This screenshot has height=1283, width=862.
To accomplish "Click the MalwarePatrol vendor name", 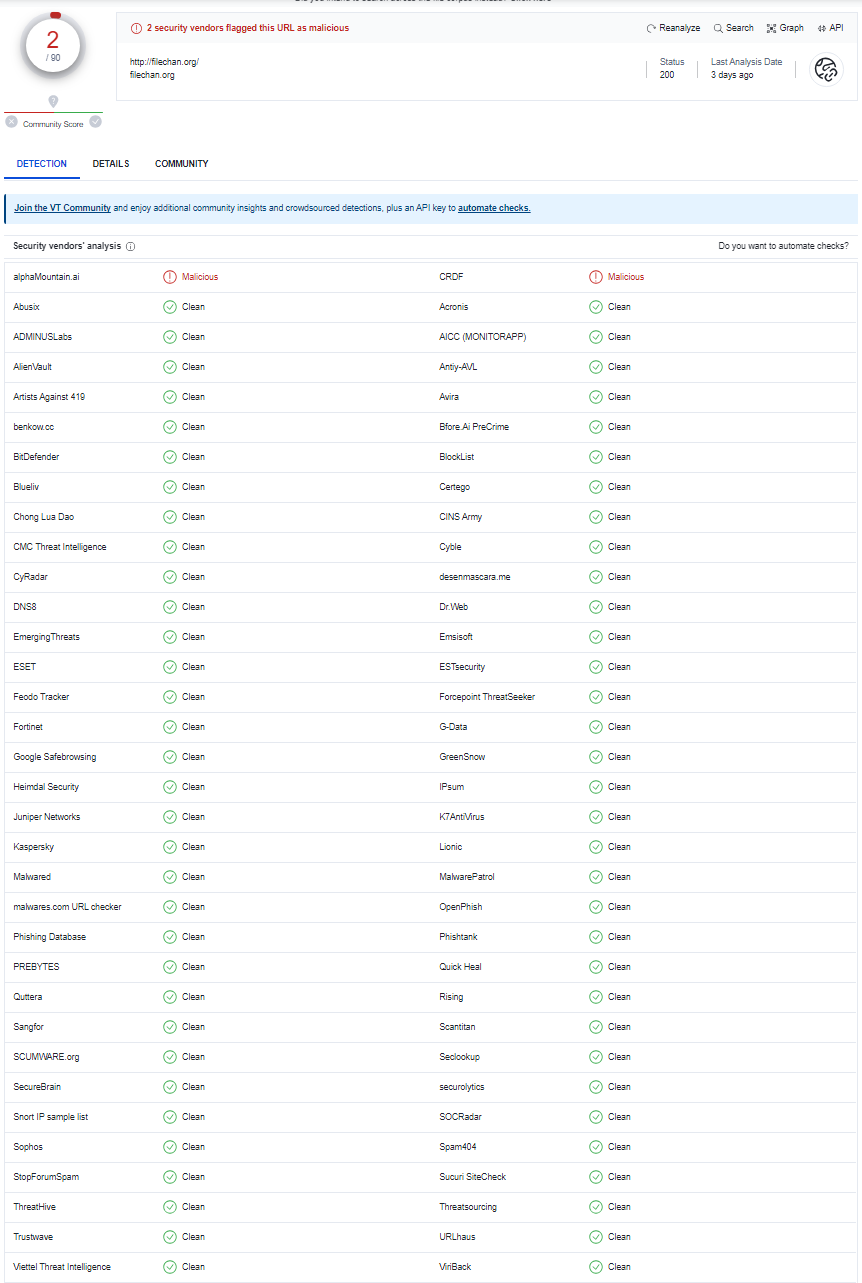I will click(x=467, y=877).
